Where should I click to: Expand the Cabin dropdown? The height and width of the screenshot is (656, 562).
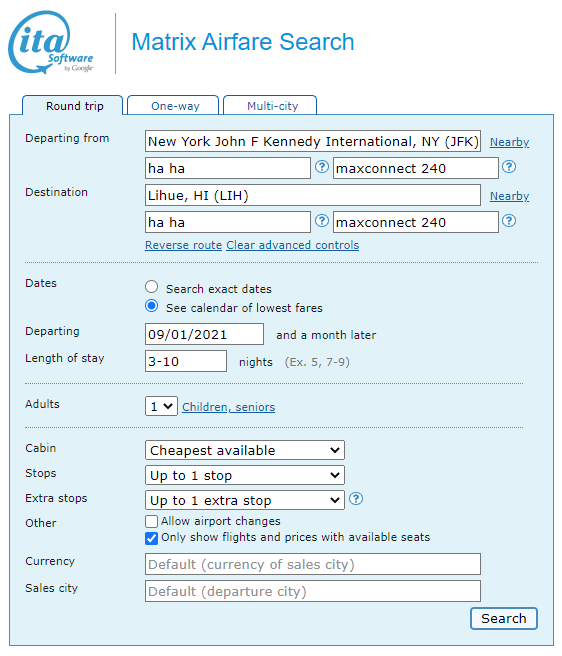[x=245, y=450]
